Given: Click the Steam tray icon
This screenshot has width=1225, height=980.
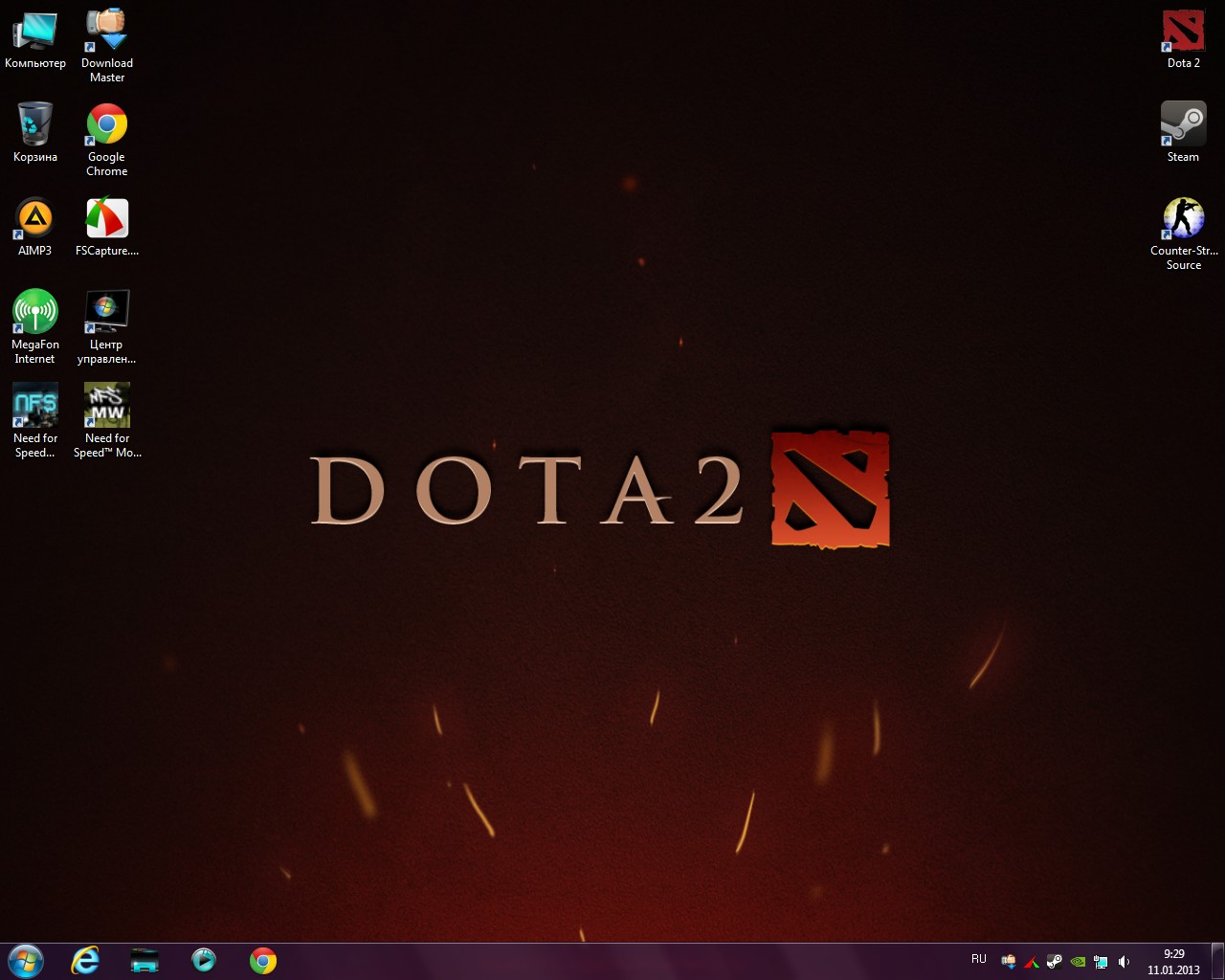Looking at the screenshot, I should pos(1055,962).
